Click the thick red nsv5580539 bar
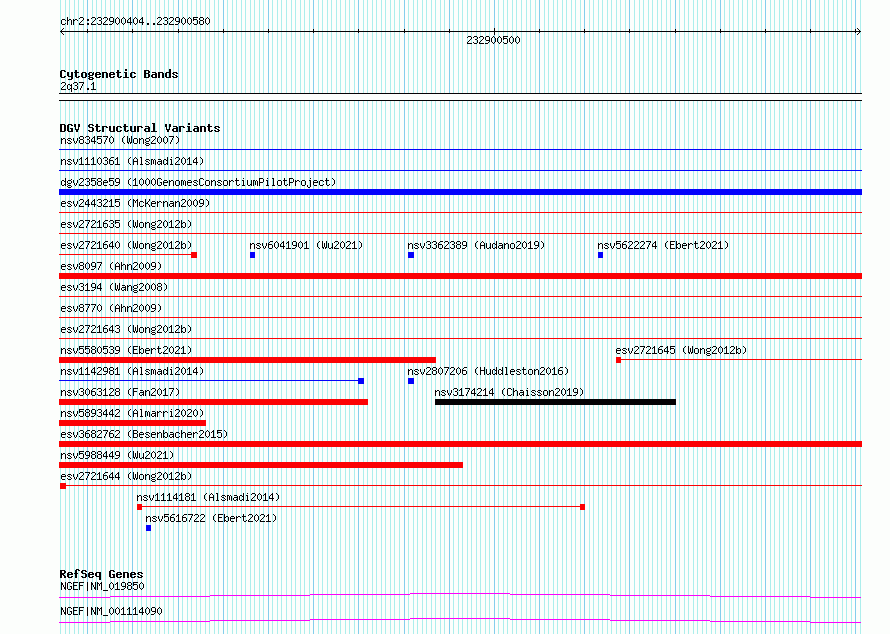 pos(247,360)
